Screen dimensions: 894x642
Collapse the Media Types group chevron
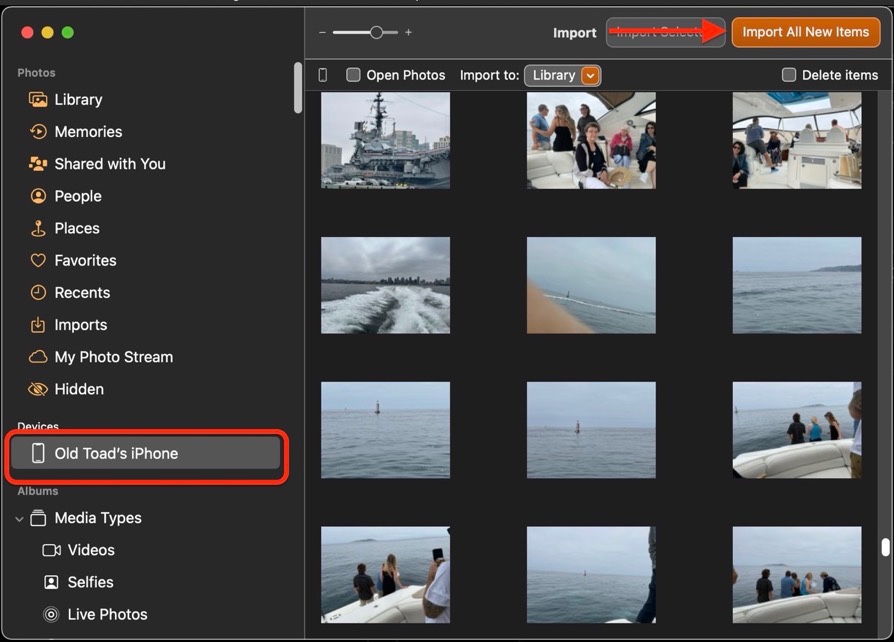click(x=19, y=519)
